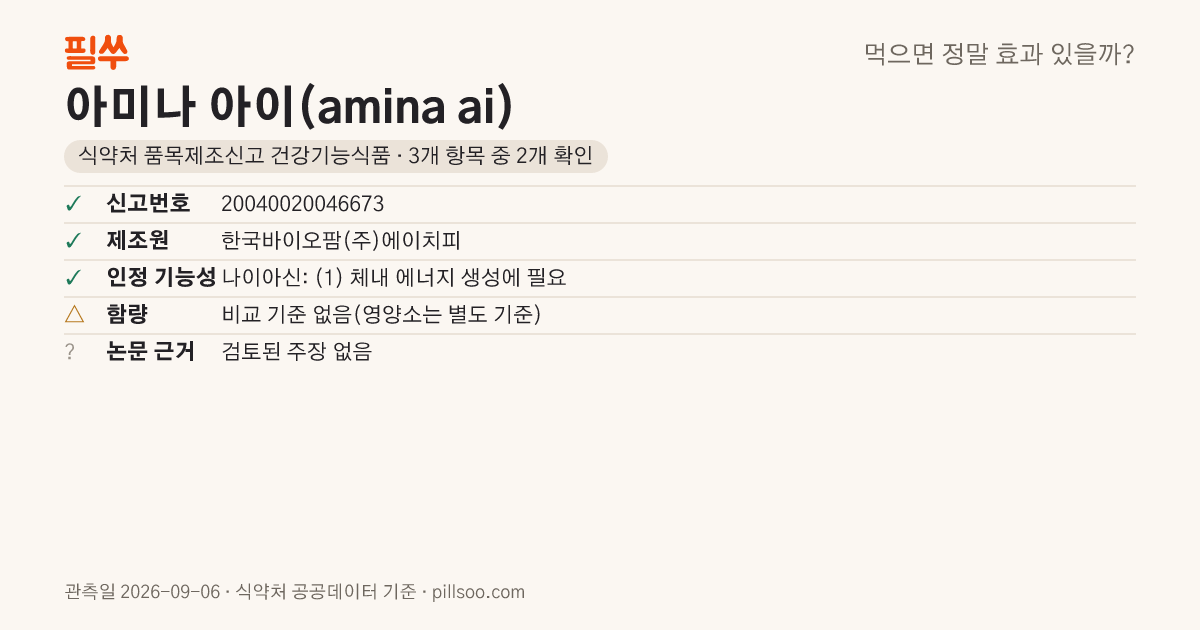Screen dimensions: 1200x630
Task: Select the 아미나 아이(amina ai) product title
Action: pyautogui.click(x=289, y=106)
